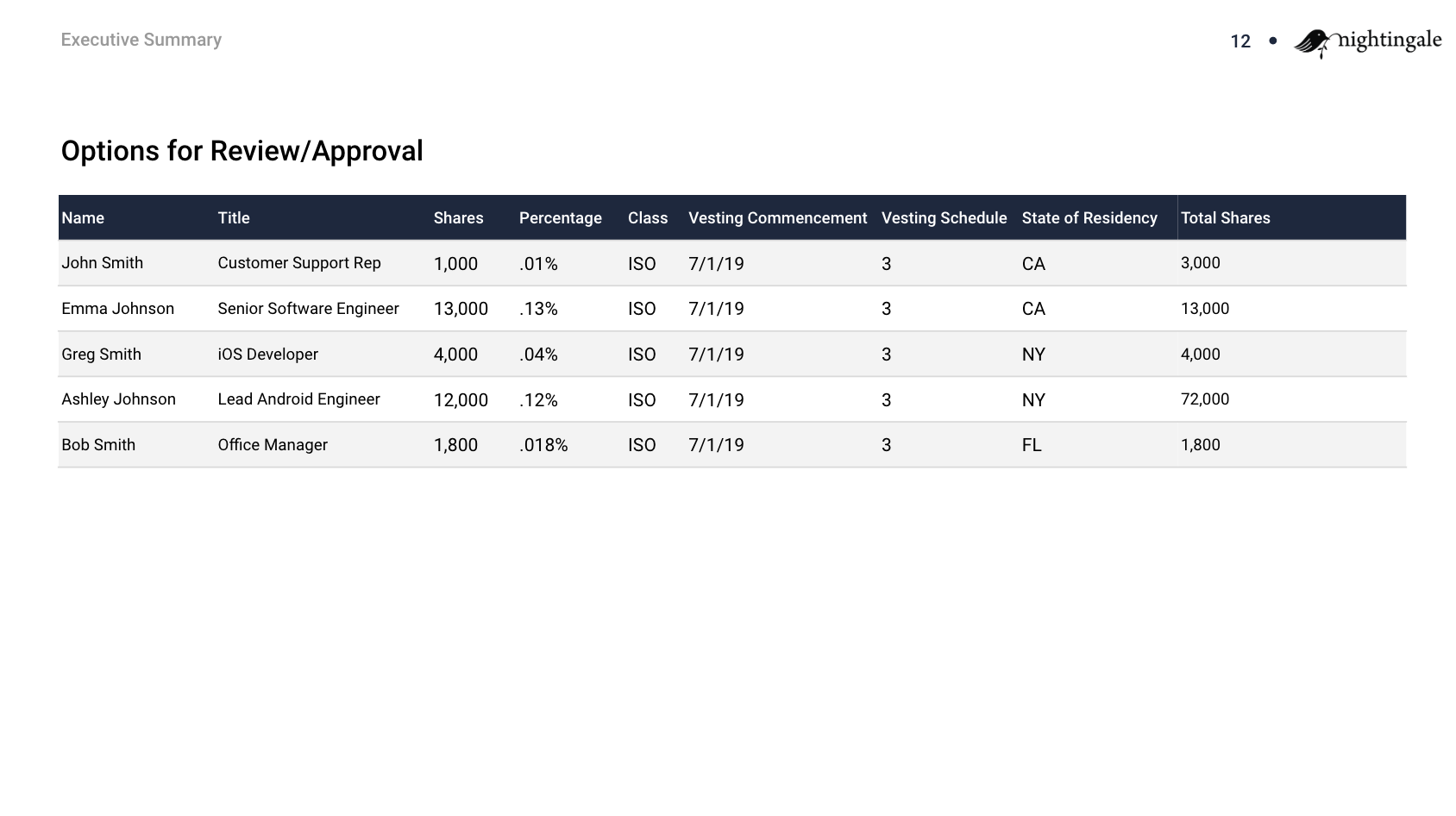
Task: Click ISO class in John Smith's row
Action: [642, 264]
